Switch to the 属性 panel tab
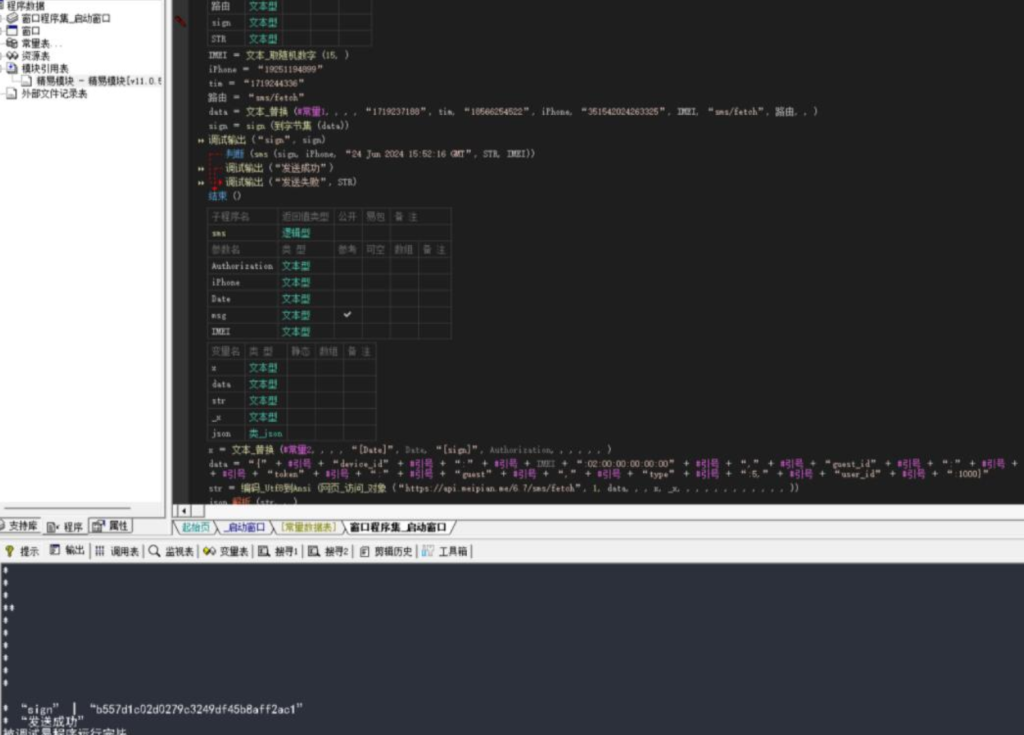The width and height of the screenshot is (1024, 735). tap(111, 526)
